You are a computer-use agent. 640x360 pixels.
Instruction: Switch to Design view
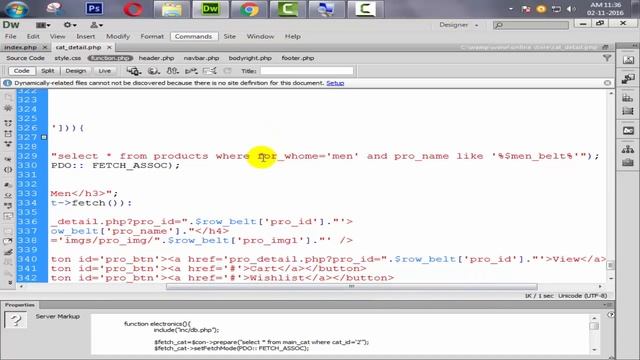click(76, 71)
